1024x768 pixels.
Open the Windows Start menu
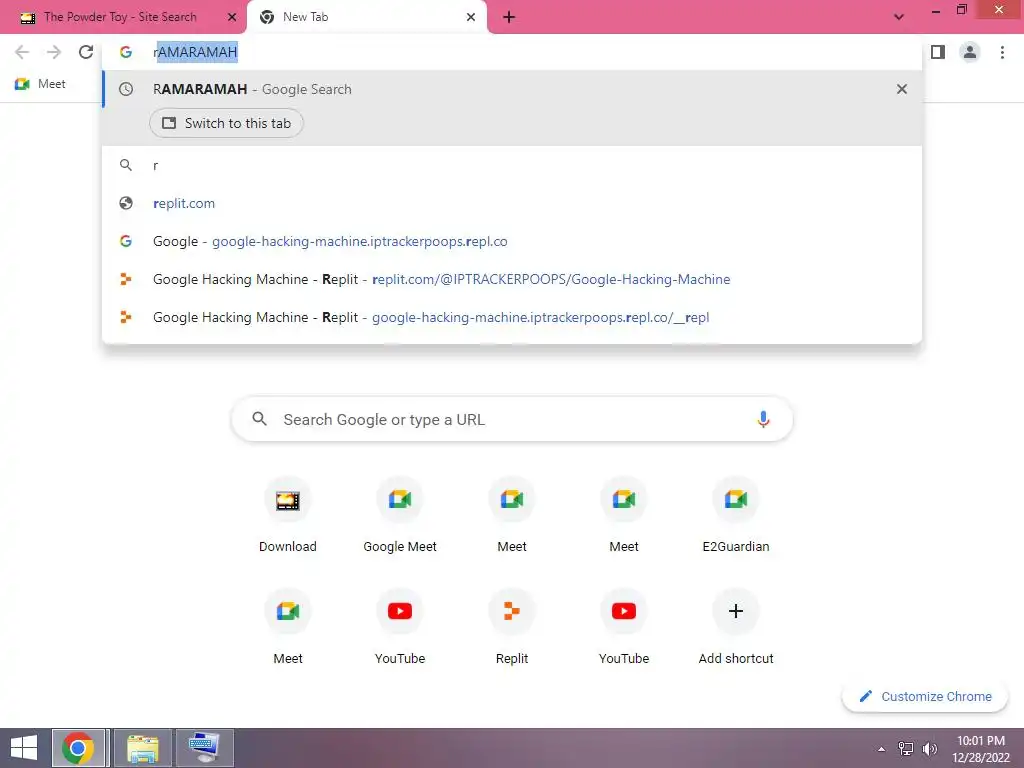coord(24,748)
